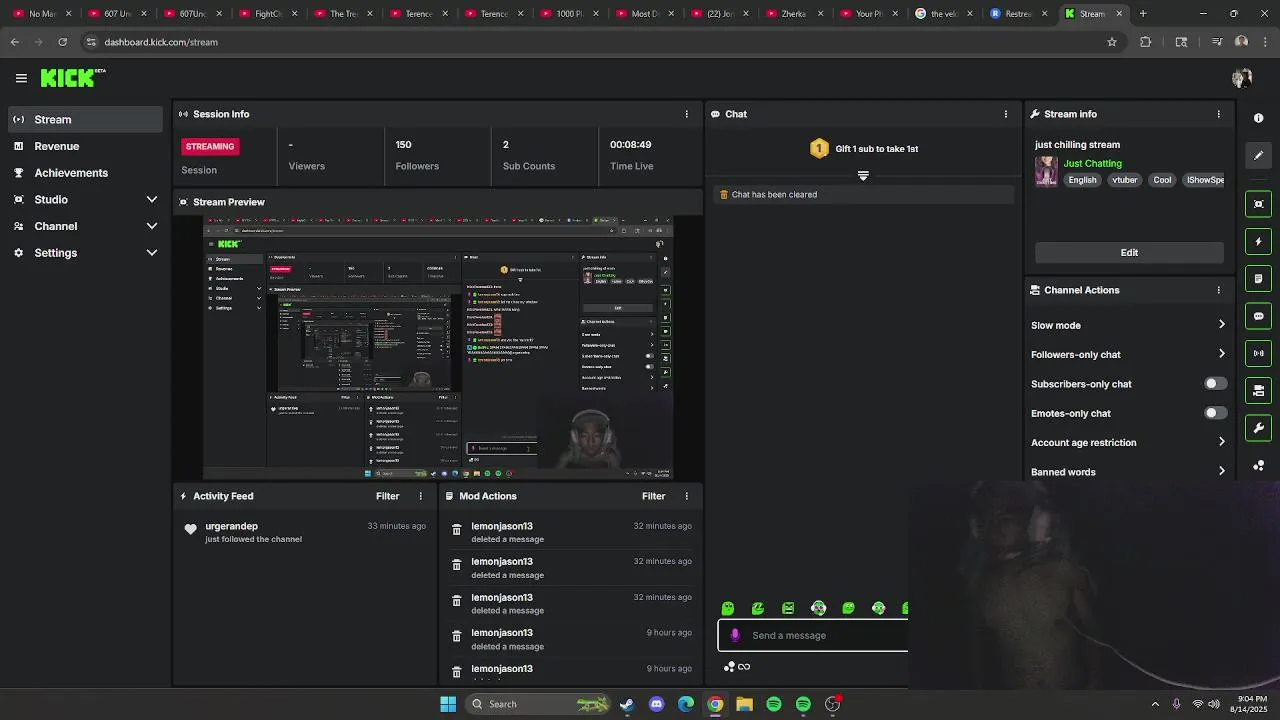Click the Stream Preview thumbnail
This screenshot has height=720, width=1280.
click(438, 348)
